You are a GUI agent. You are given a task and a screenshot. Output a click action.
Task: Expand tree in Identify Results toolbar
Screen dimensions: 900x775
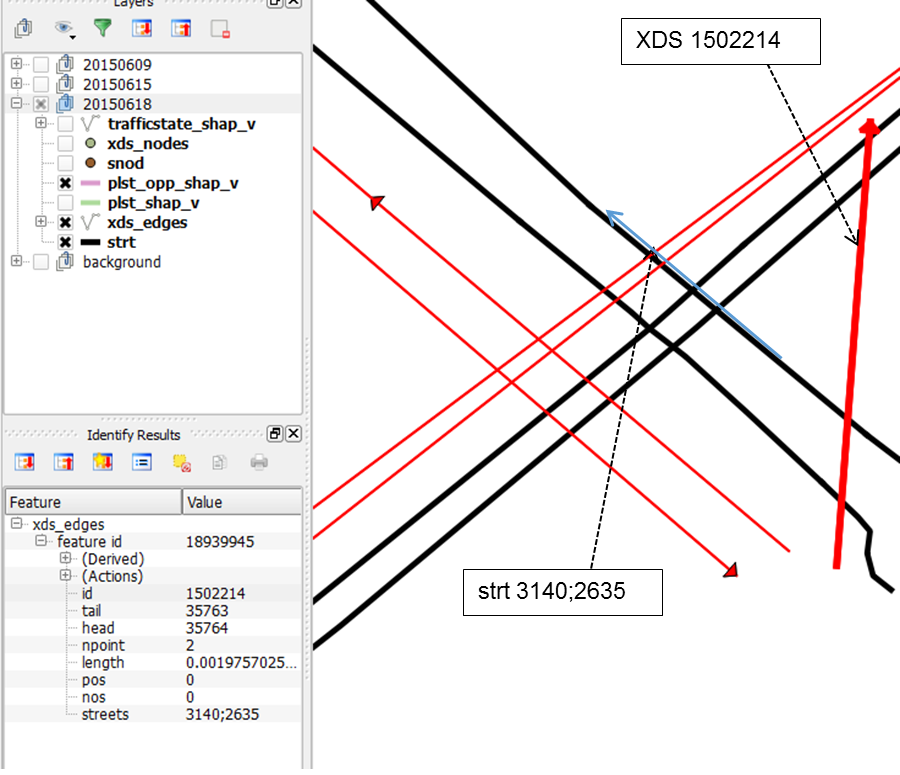pyautogui.click(x=24, y=462)
